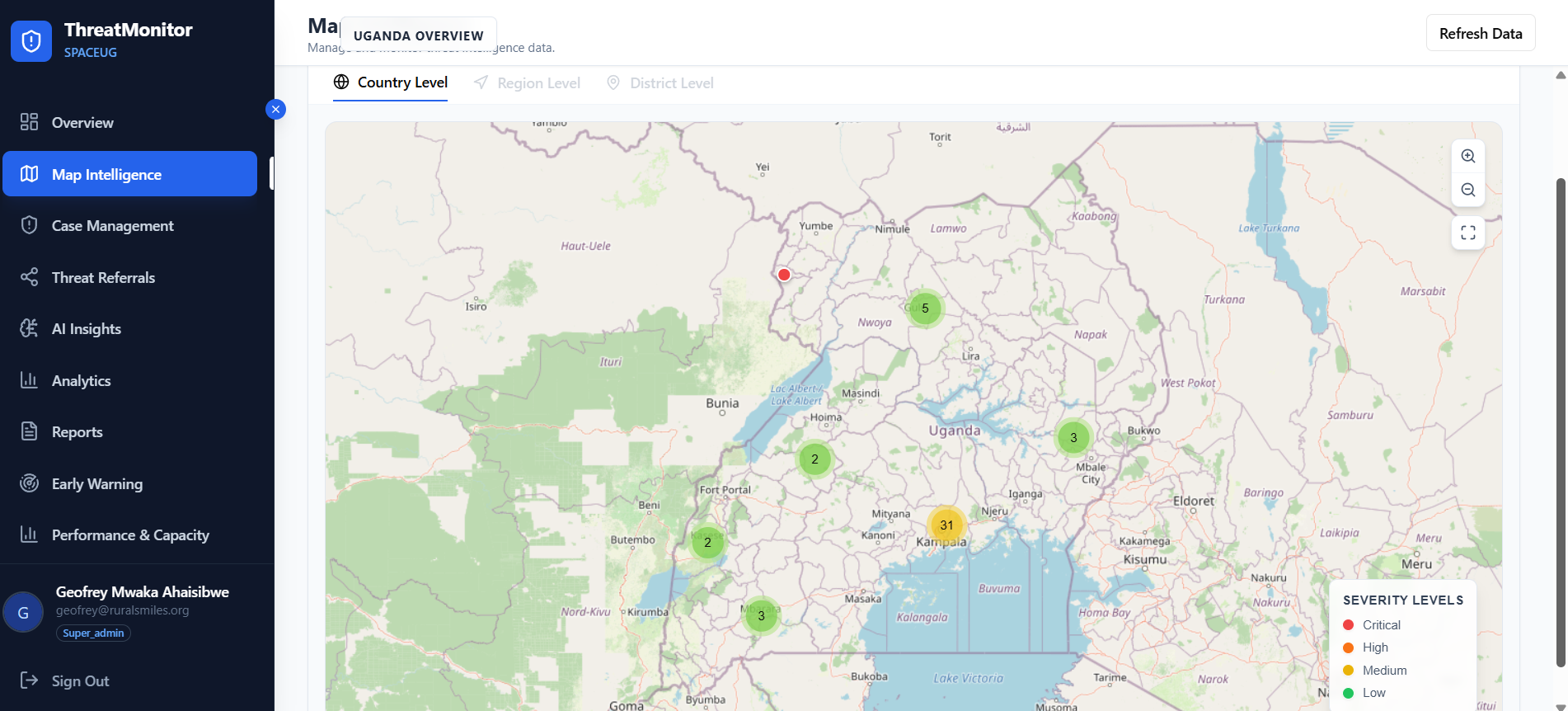The height and width of the screenshot is (711, 1568).
Task: Click the map zoom out icon
Action: coord(1467,191)
